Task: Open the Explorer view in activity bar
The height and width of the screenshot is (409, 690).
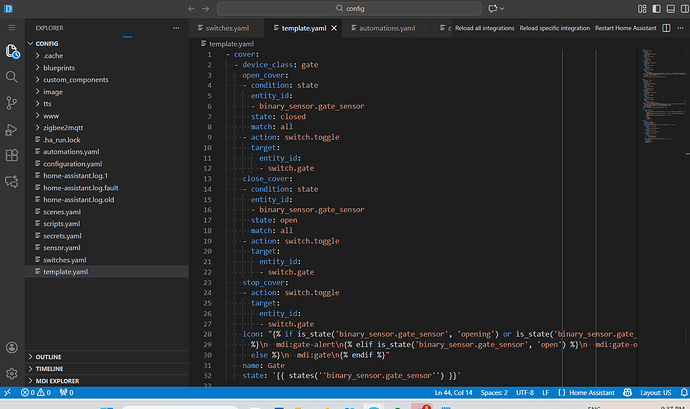Action: [12, 51]
